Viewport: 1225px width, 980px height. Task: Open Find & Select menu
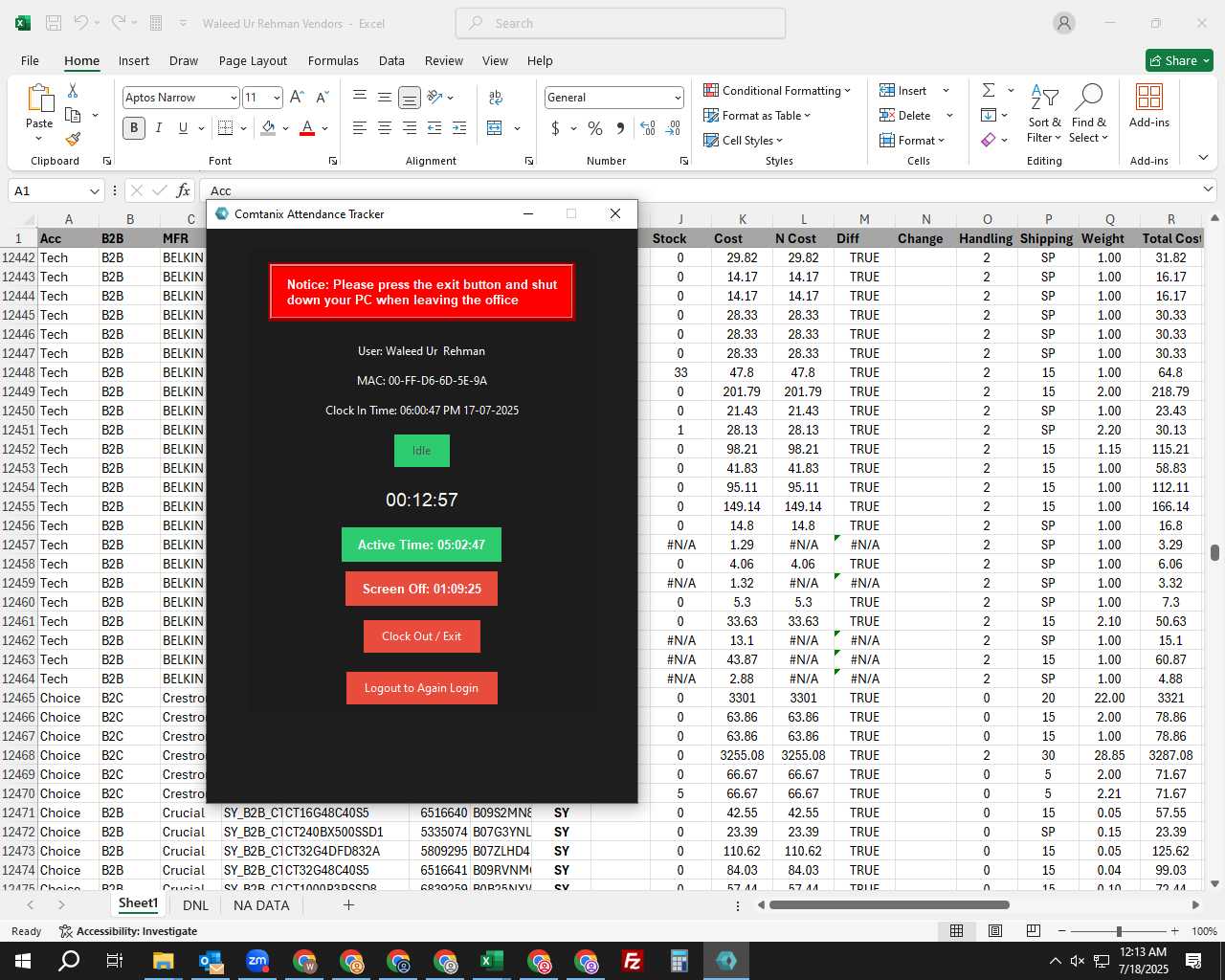point(1089,113)
